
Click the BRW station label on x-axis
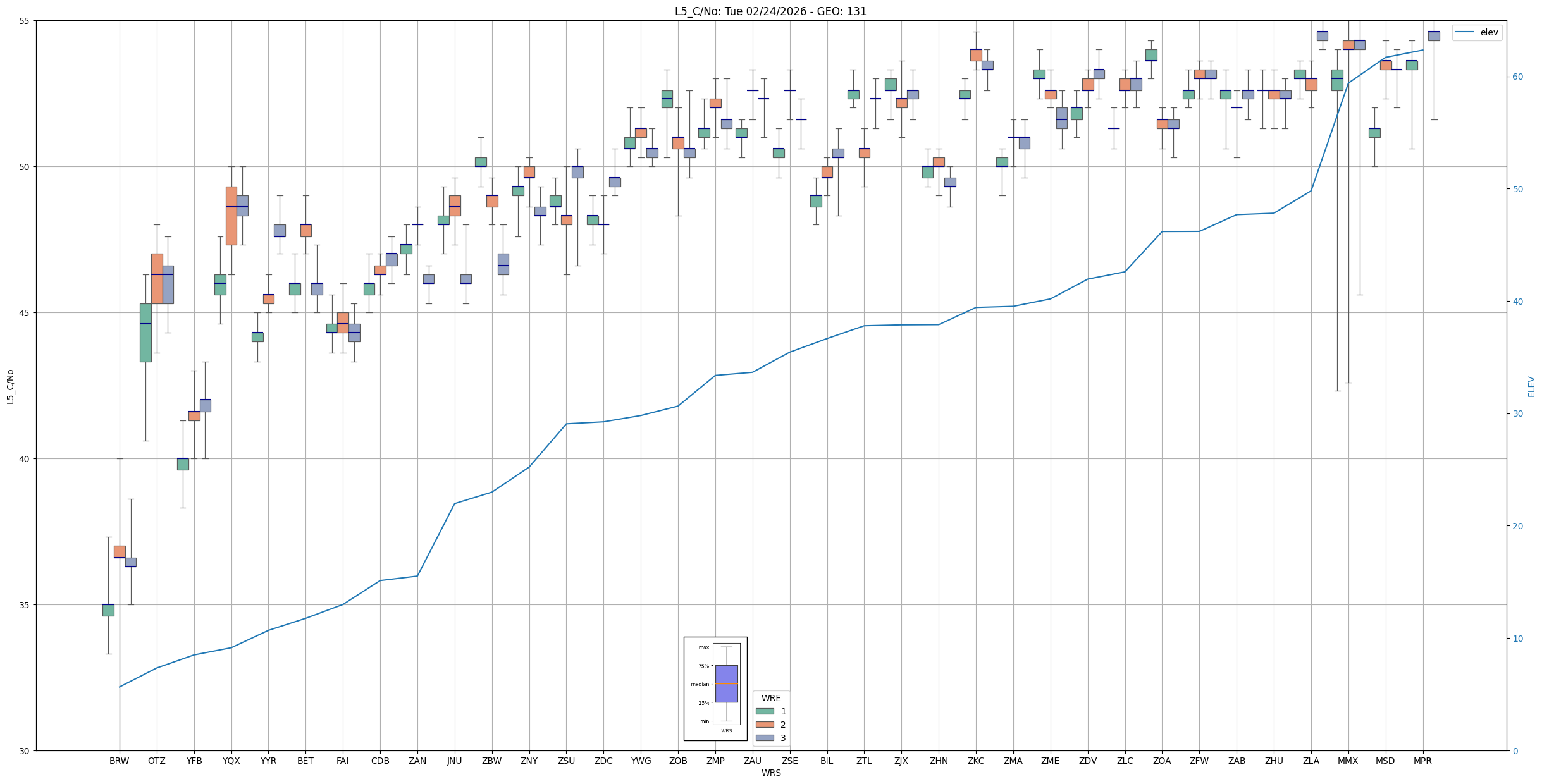pyautogui.click(x=119, y=761)
